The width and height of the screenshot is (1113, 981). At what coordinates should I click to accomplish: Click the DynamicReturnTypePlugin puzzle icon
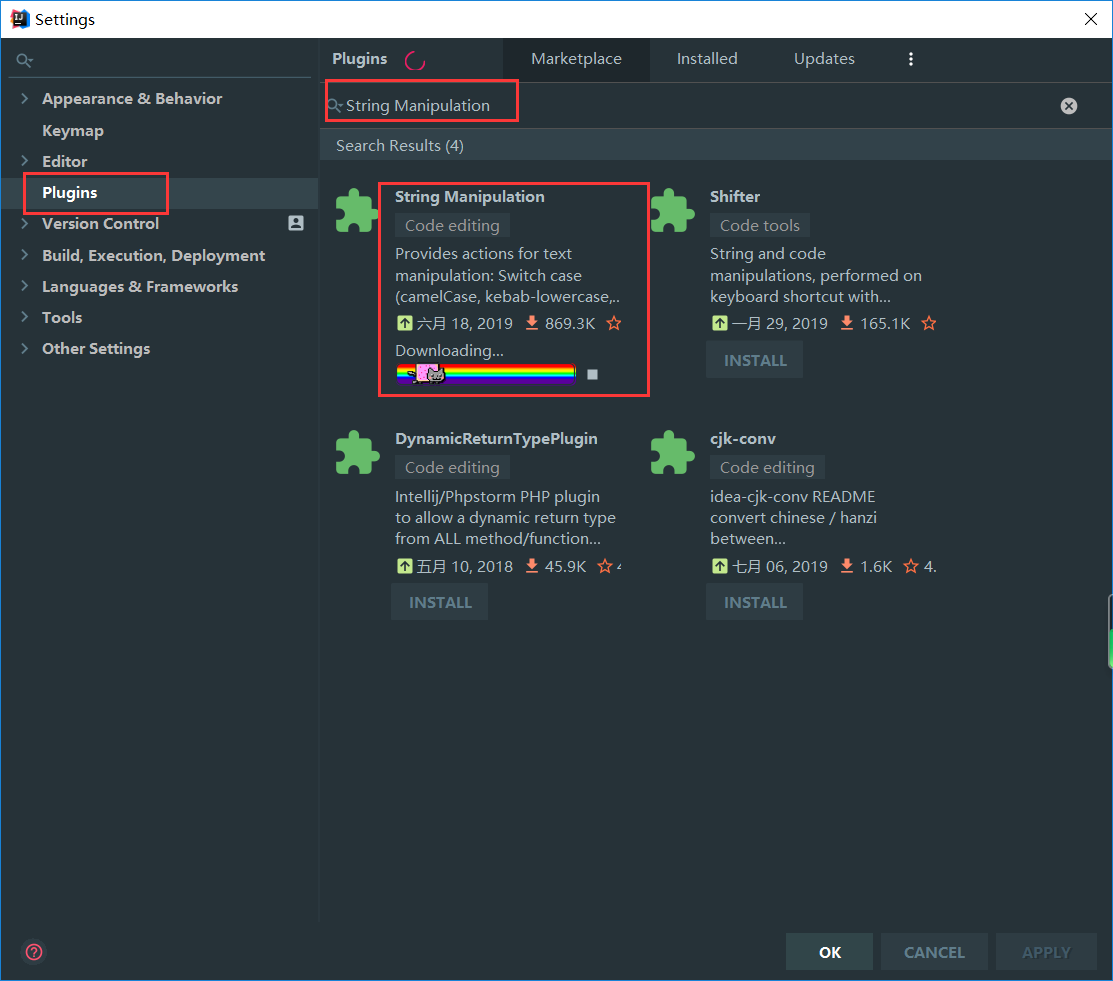tap(356, 452)
